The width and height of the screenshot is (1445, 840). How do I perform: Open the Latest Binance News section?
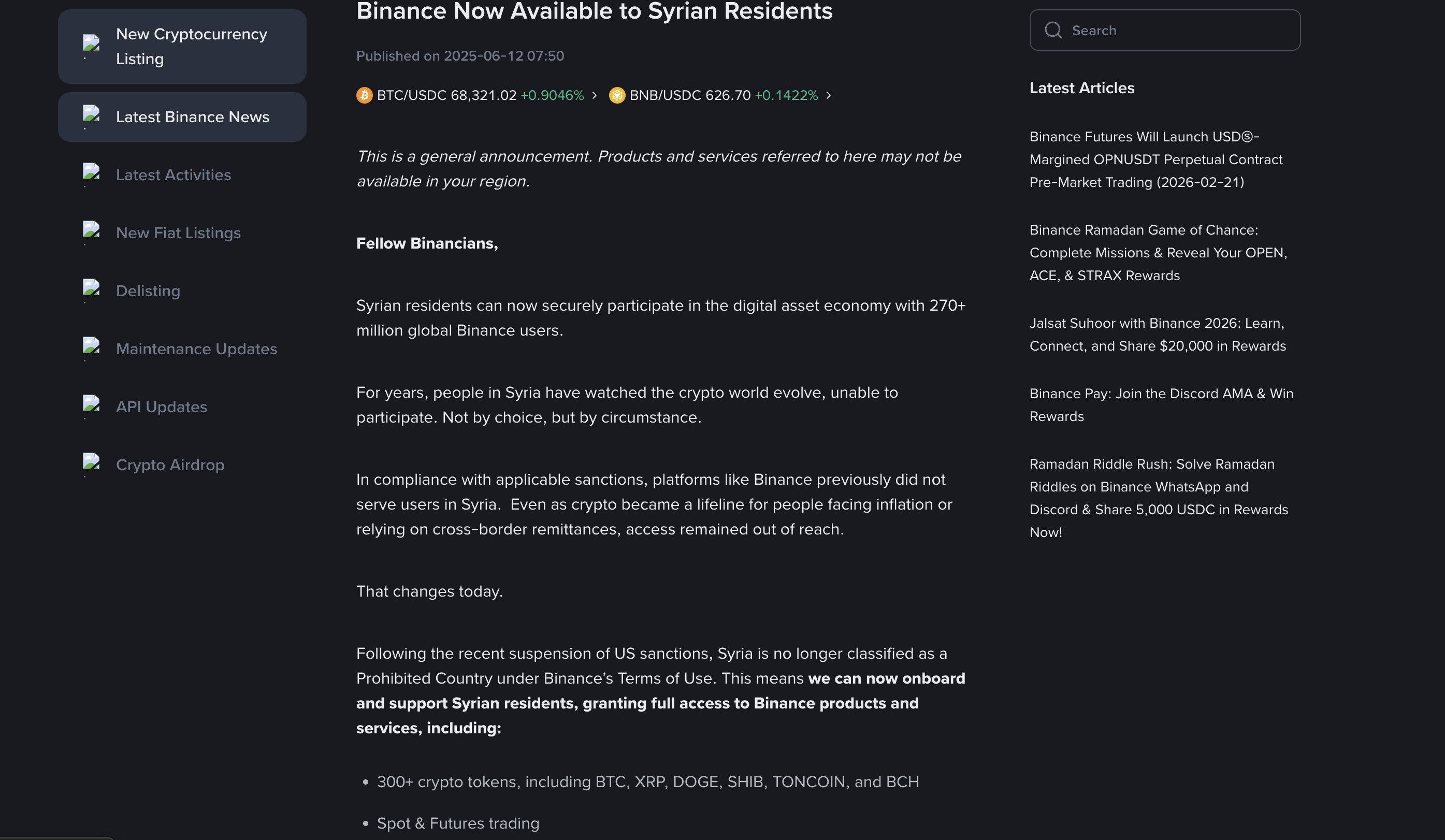point(192,117)
